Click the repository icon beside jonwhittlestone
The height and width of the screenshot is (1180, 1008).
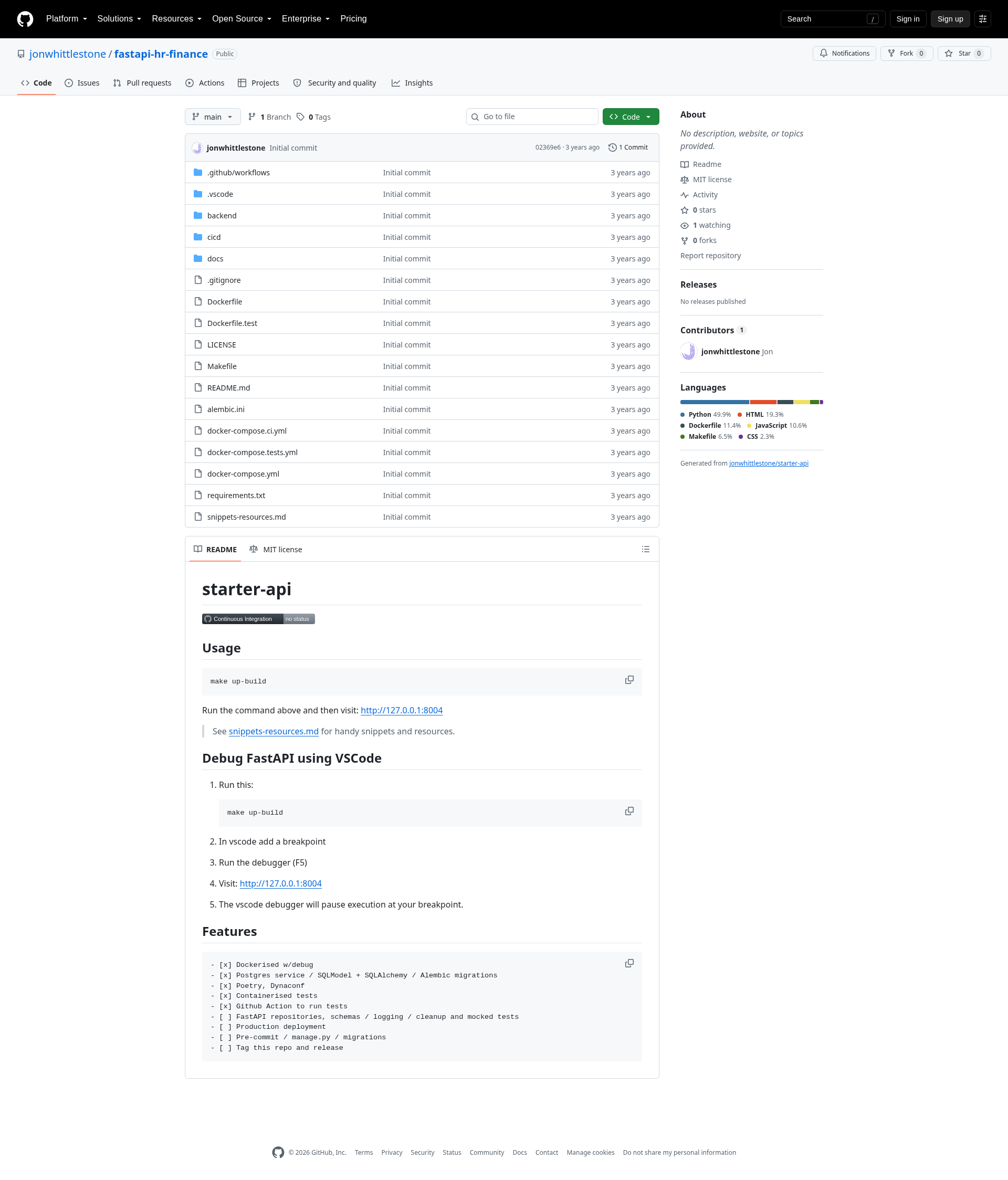(x=21, y=54)
